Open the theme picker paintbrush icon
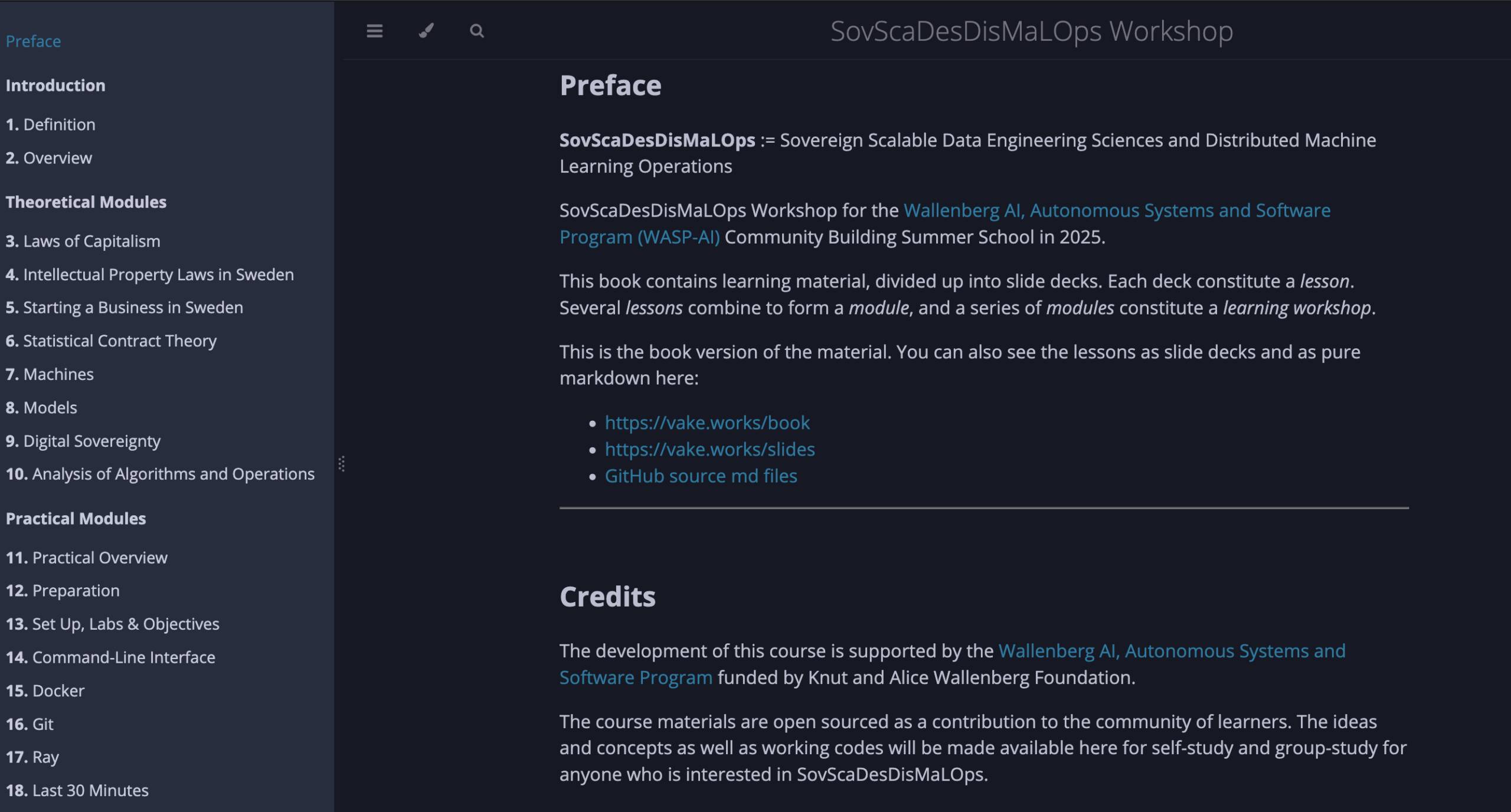This screenshot has width=1511, height=812. coord(426,31)
